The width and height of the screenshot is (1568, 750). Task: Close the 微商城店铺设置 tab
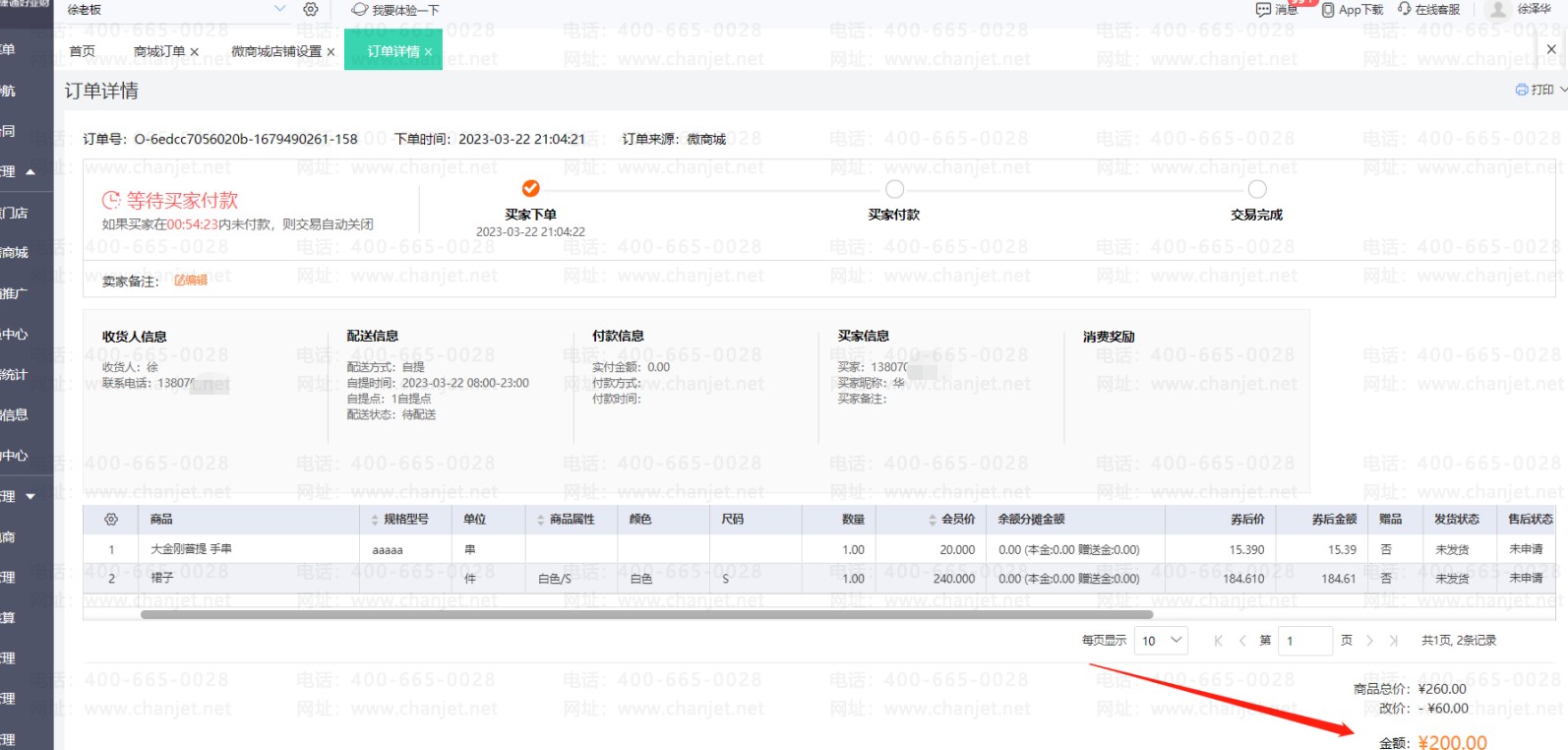click(331, 52)
